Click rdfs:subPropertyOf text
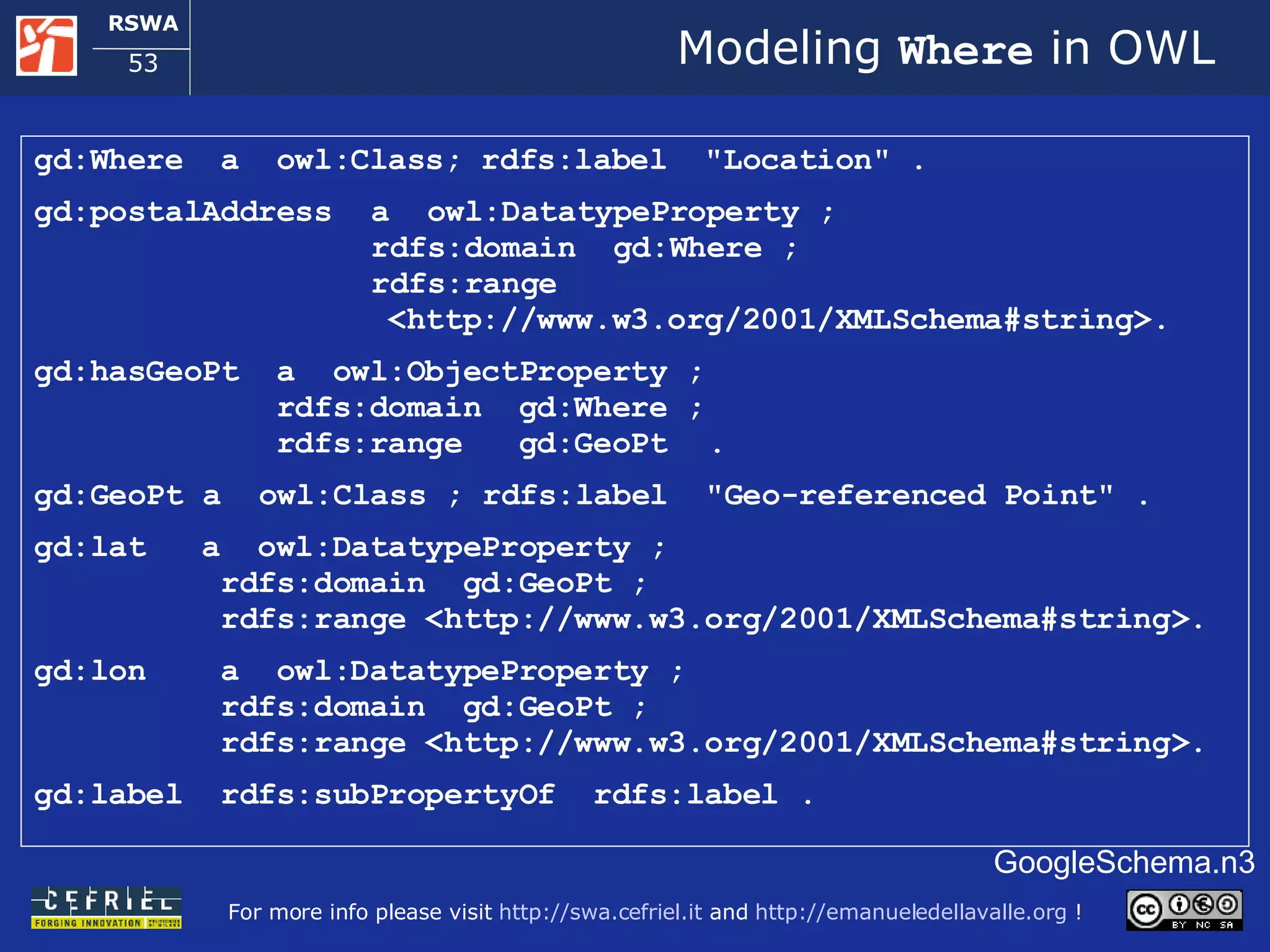Image resolution: width=1270 pixels, height=952 pixels. click(388, 796)
